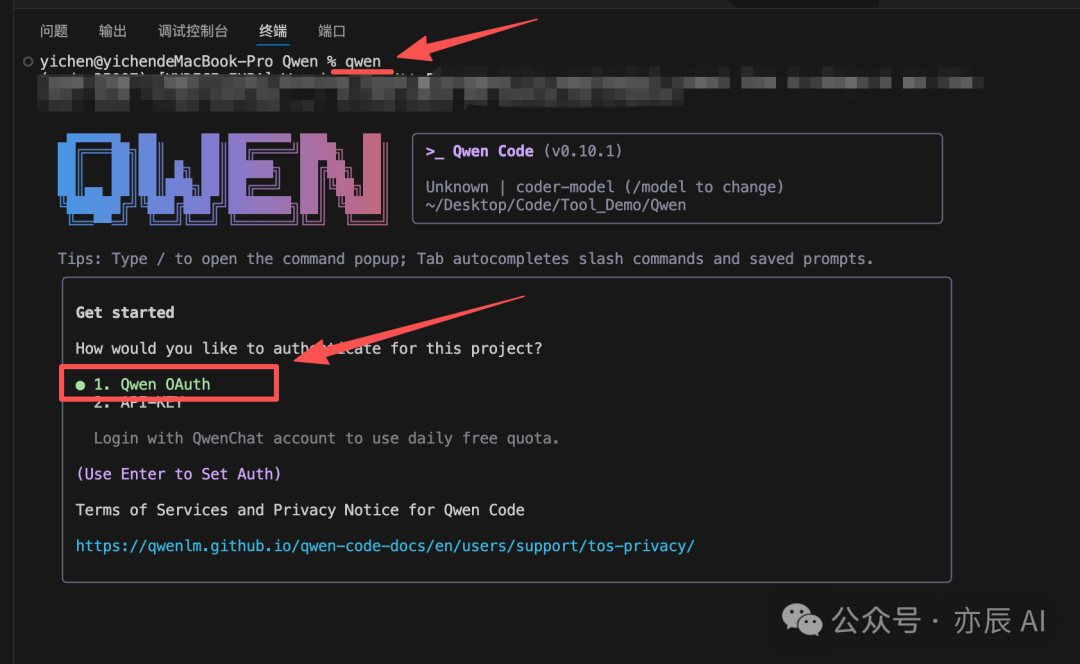Click 'How would you like to authenticate' question

click(309, 349)
